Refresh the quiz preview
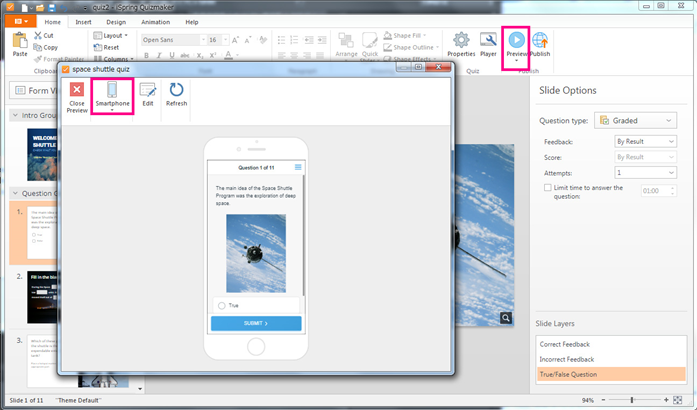The height and width of the screenshot is (410, 697). pos(176,94)
